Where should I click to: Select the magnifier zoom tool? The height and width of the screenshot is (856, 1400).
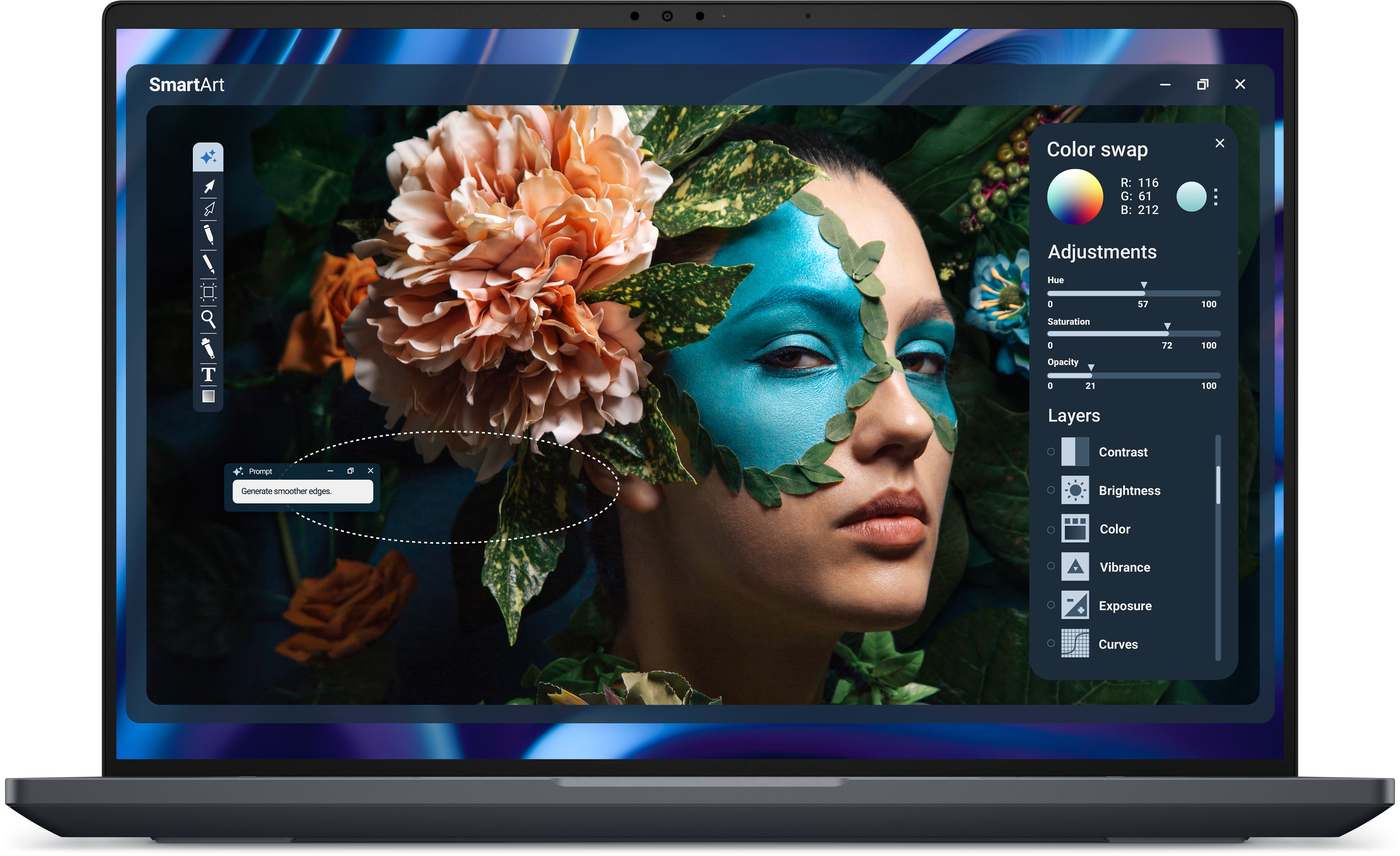pos(209,320)
